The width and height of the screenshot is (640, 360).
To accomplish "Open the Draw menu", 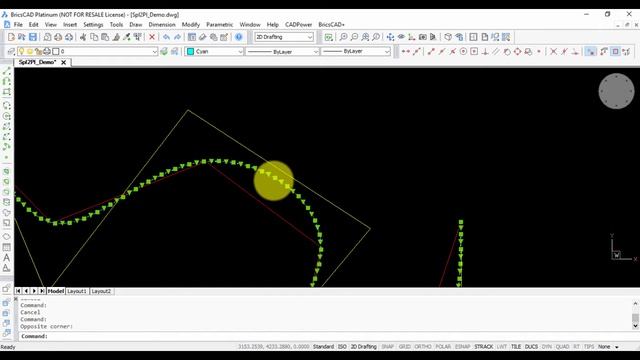I will [x=136, y=24].
